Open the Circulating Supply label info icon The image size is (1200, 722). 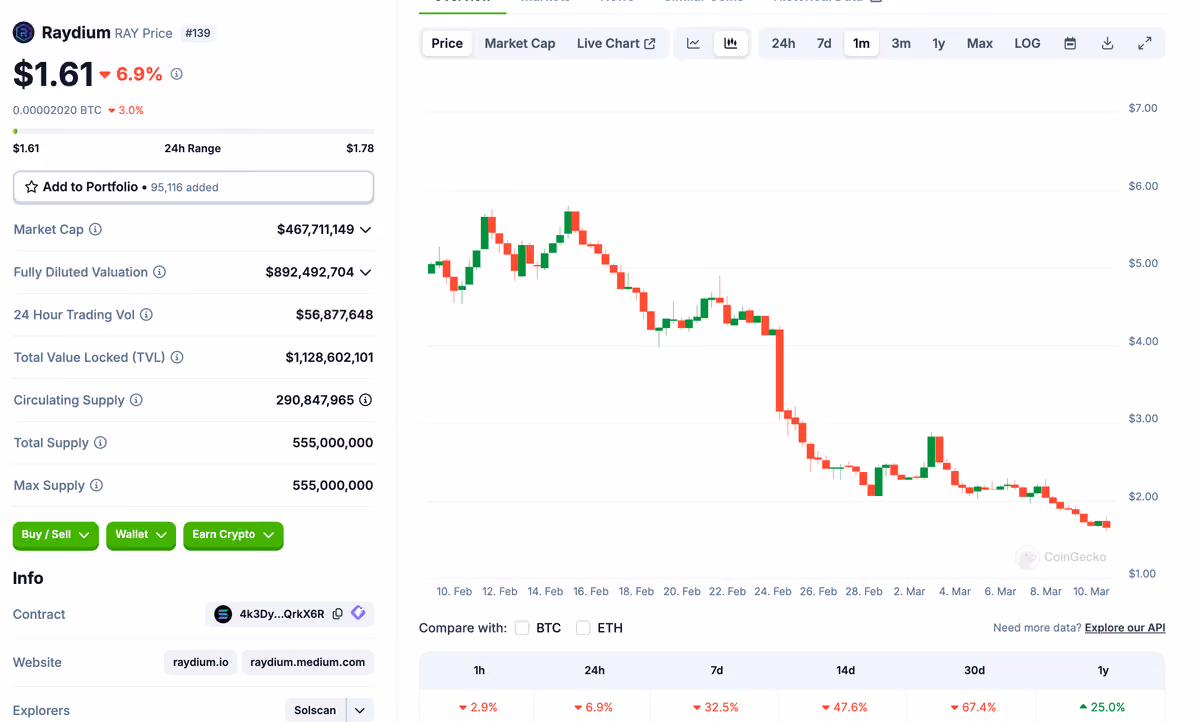[x=137, y=400]
